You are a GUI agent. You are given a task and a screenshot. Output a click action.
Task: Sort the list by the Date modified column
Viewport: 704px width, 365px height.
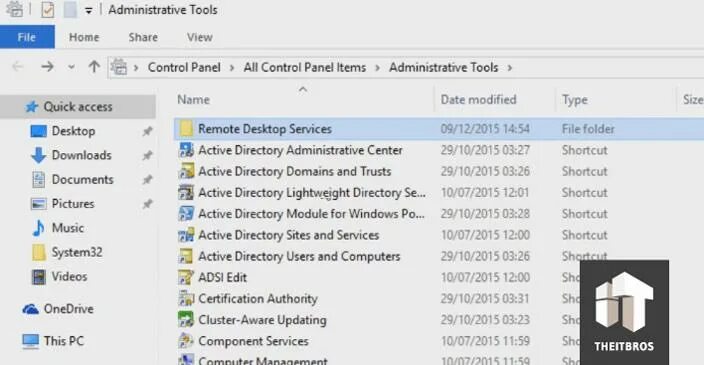[478, 100]
